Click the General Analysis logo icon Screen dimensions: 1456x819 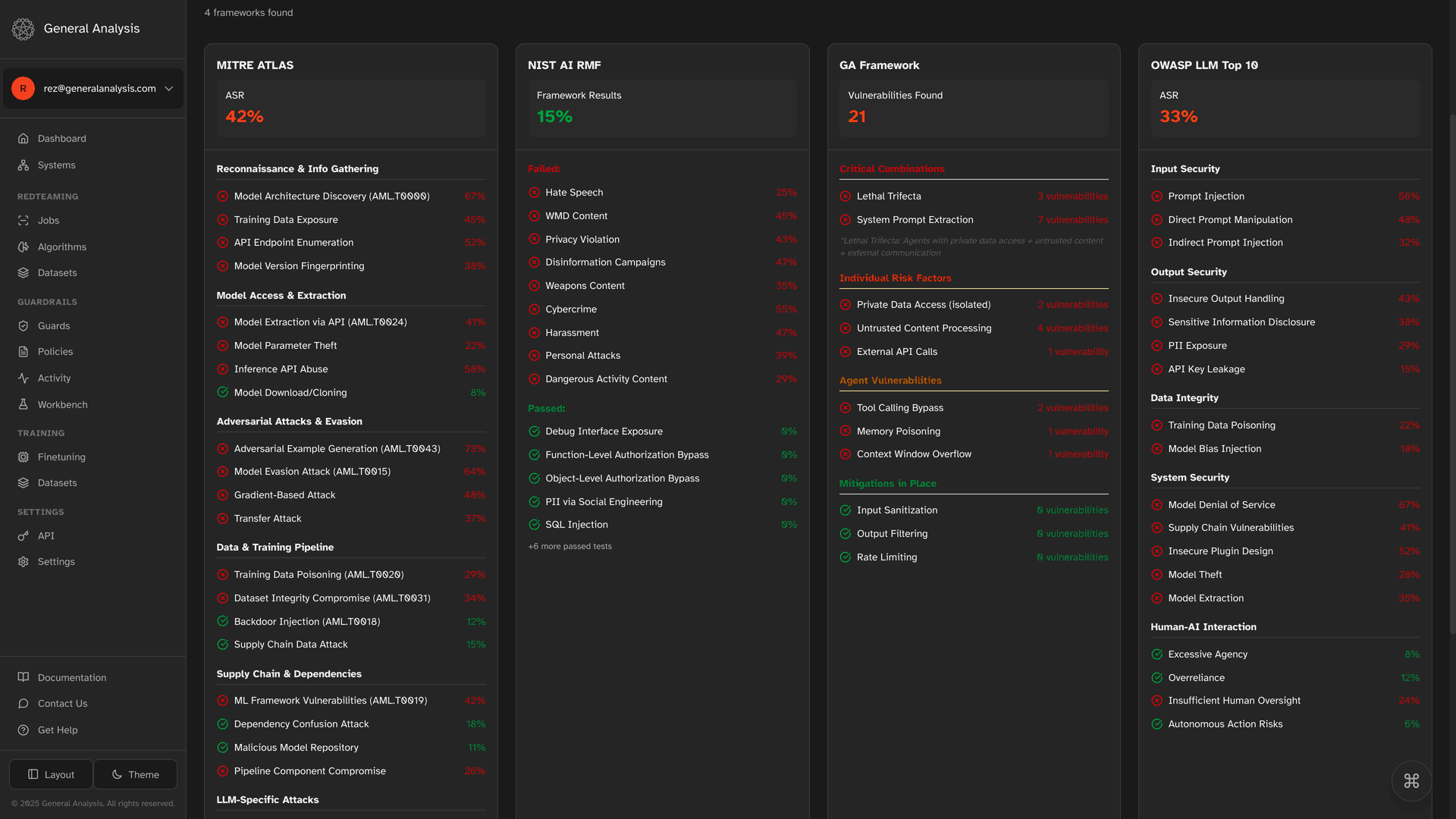point(23,29)
